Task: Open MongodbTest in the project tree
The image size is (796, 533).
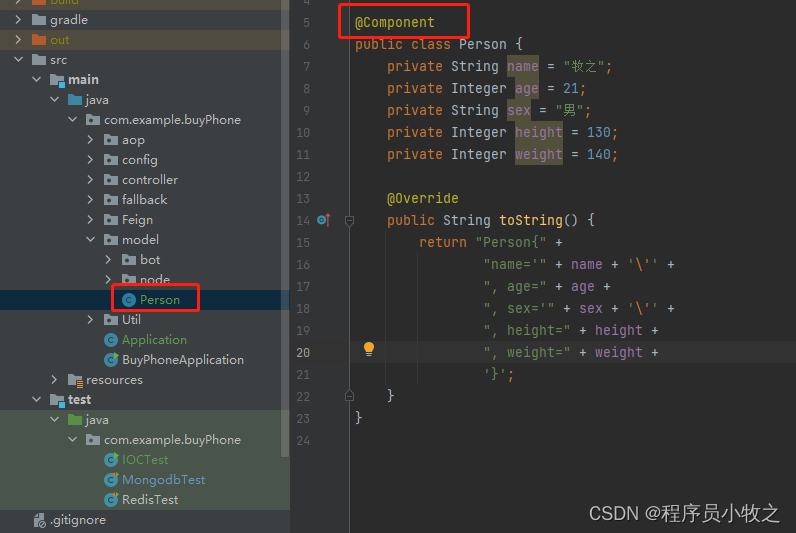Action: [x=163, y=479]
